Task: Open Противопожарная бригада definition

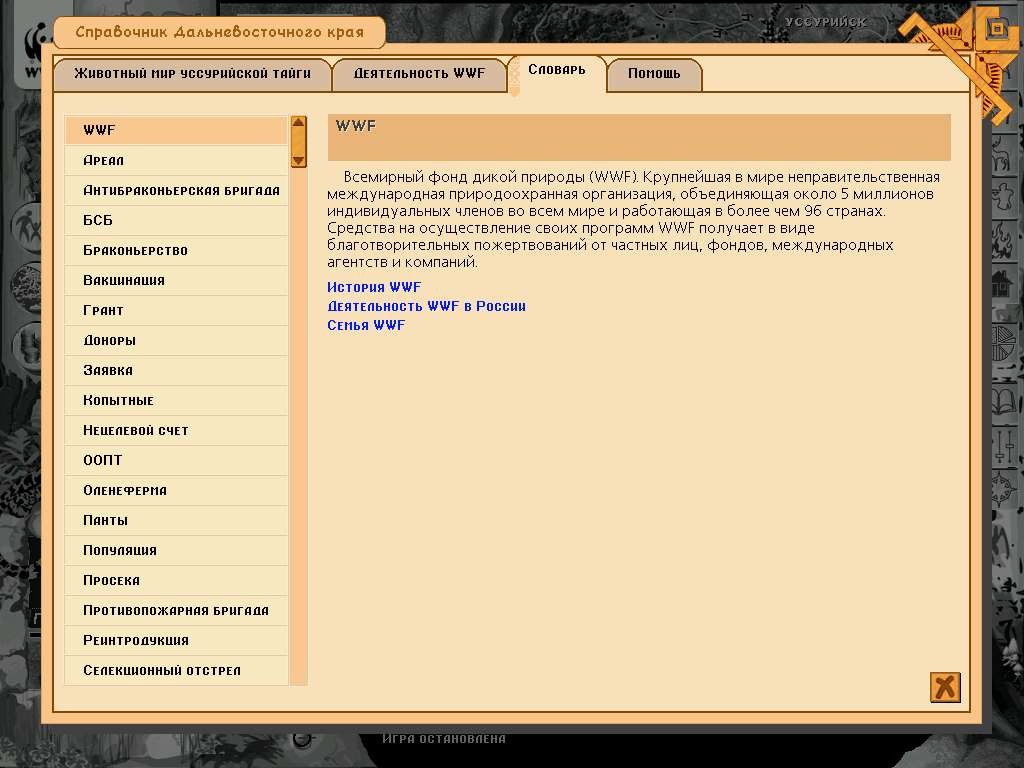Action: 176,611
